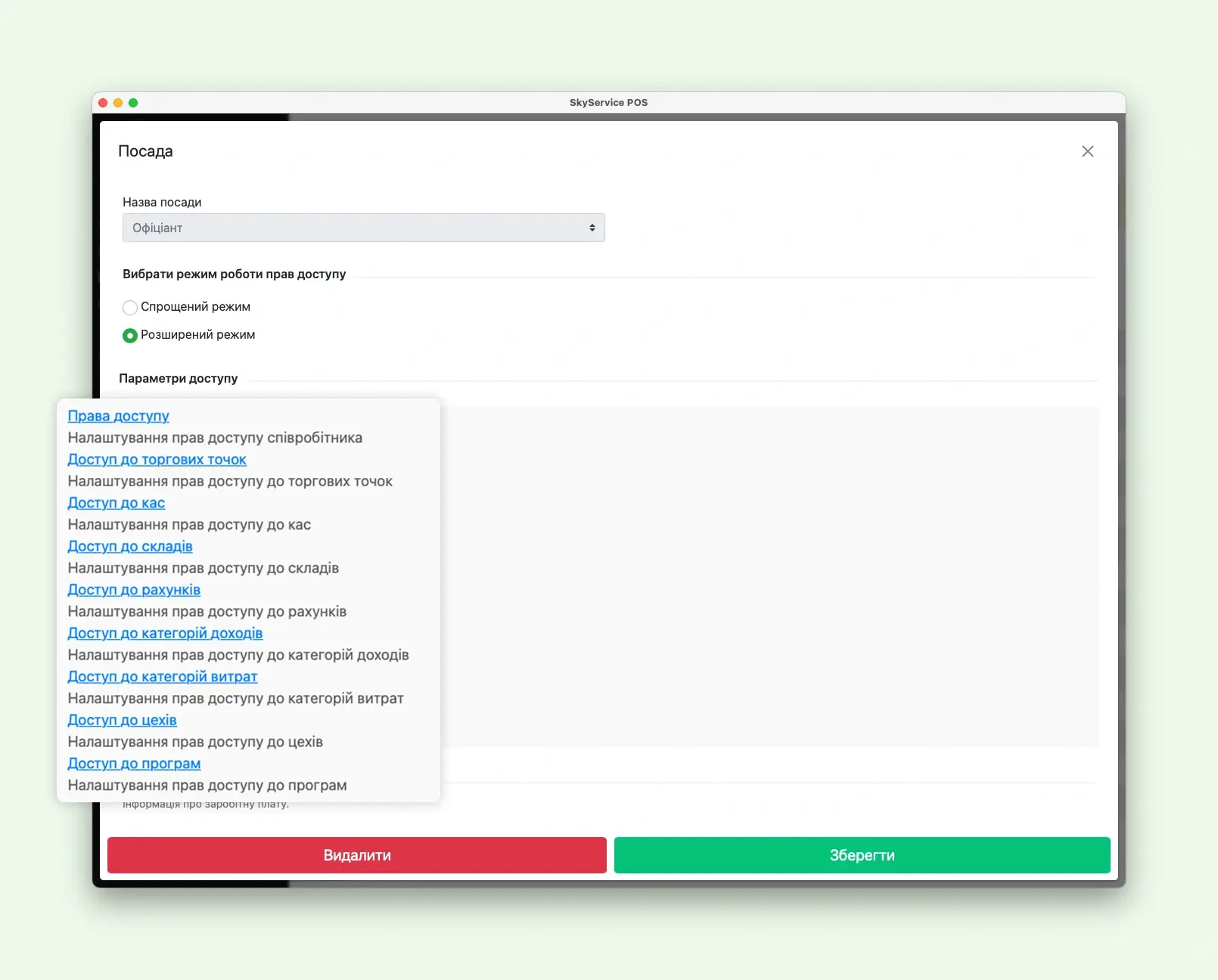Screen dimensions: 1218x980
Task: Open Доступ до категорій доходів link
Action: click(165, 633)
